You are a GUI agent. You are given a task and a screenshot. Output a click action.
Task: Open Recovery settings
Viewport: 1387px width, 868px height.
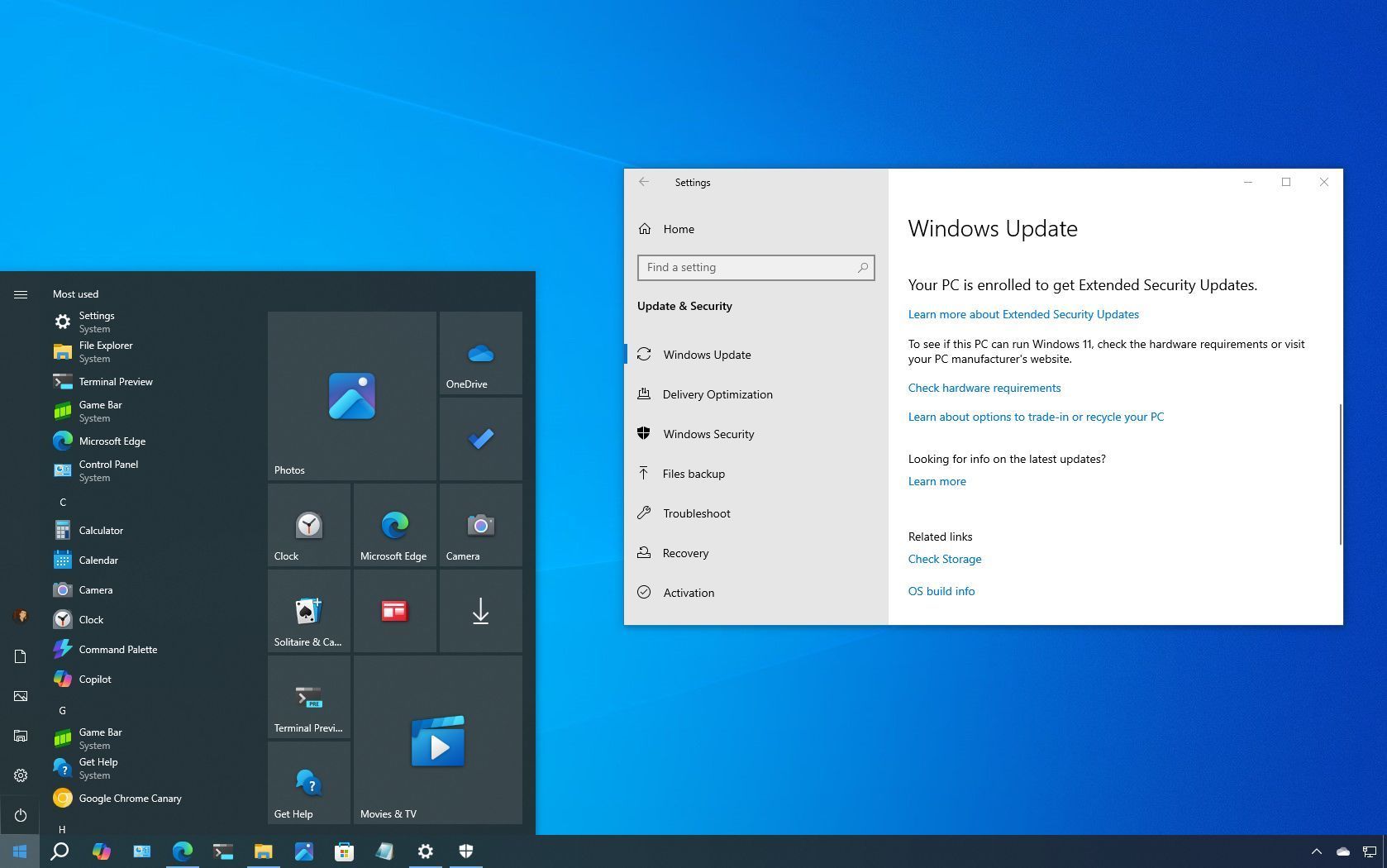684,553
